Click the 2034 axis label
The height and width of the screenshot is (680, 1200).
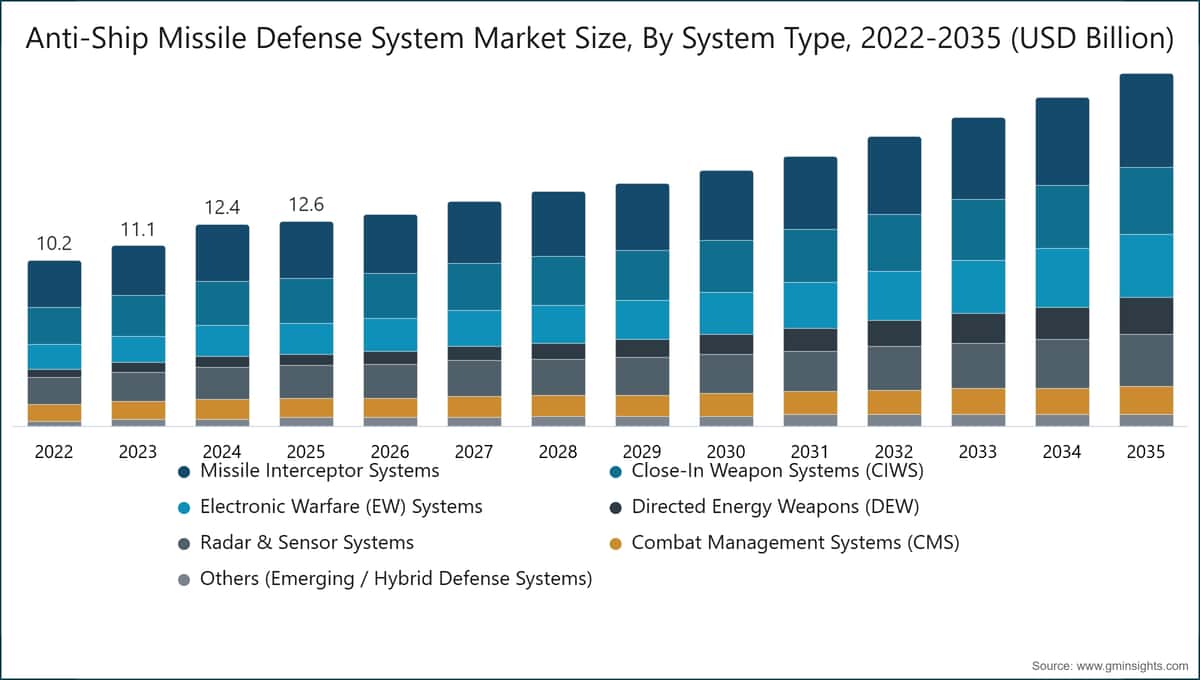(1062, 452)
